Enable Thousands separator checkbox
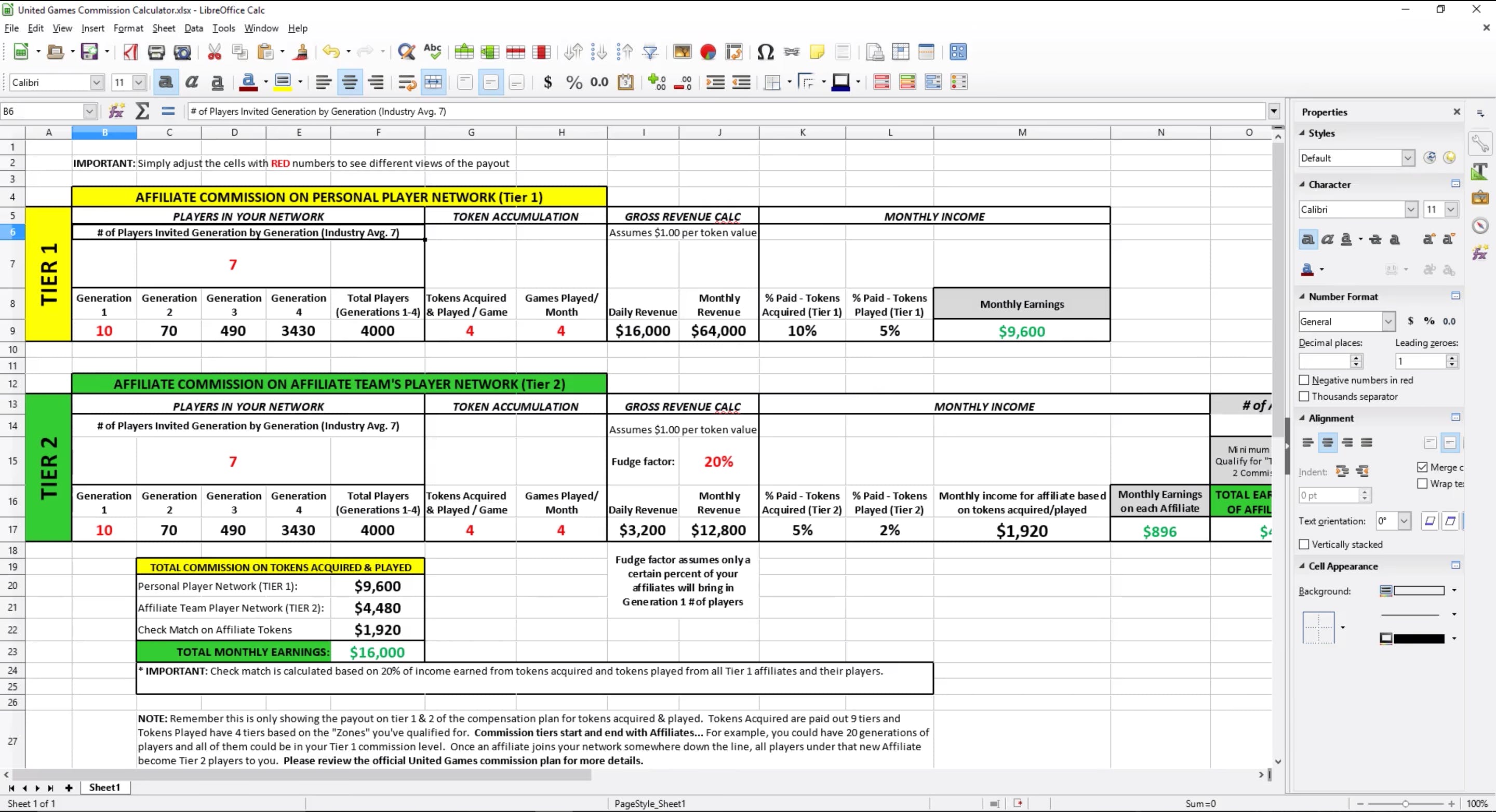Screen dimensions: 1496x812 1304,397
